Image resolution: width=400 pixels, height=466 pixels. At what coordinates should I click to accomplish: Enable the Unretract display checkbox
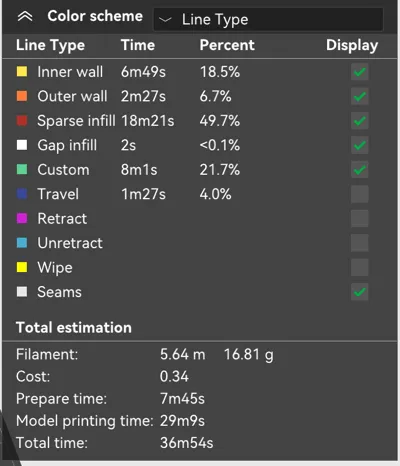pyautogui.click(x=360, y=243)
